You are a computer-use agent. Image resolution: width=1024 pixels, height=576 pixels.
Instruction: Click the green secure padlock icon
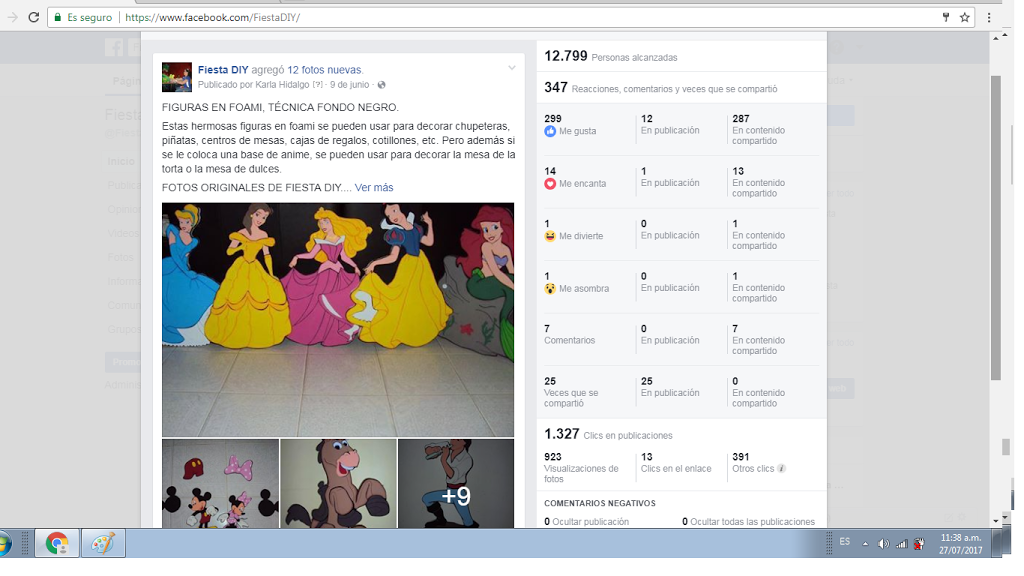(x=58, y=18)
